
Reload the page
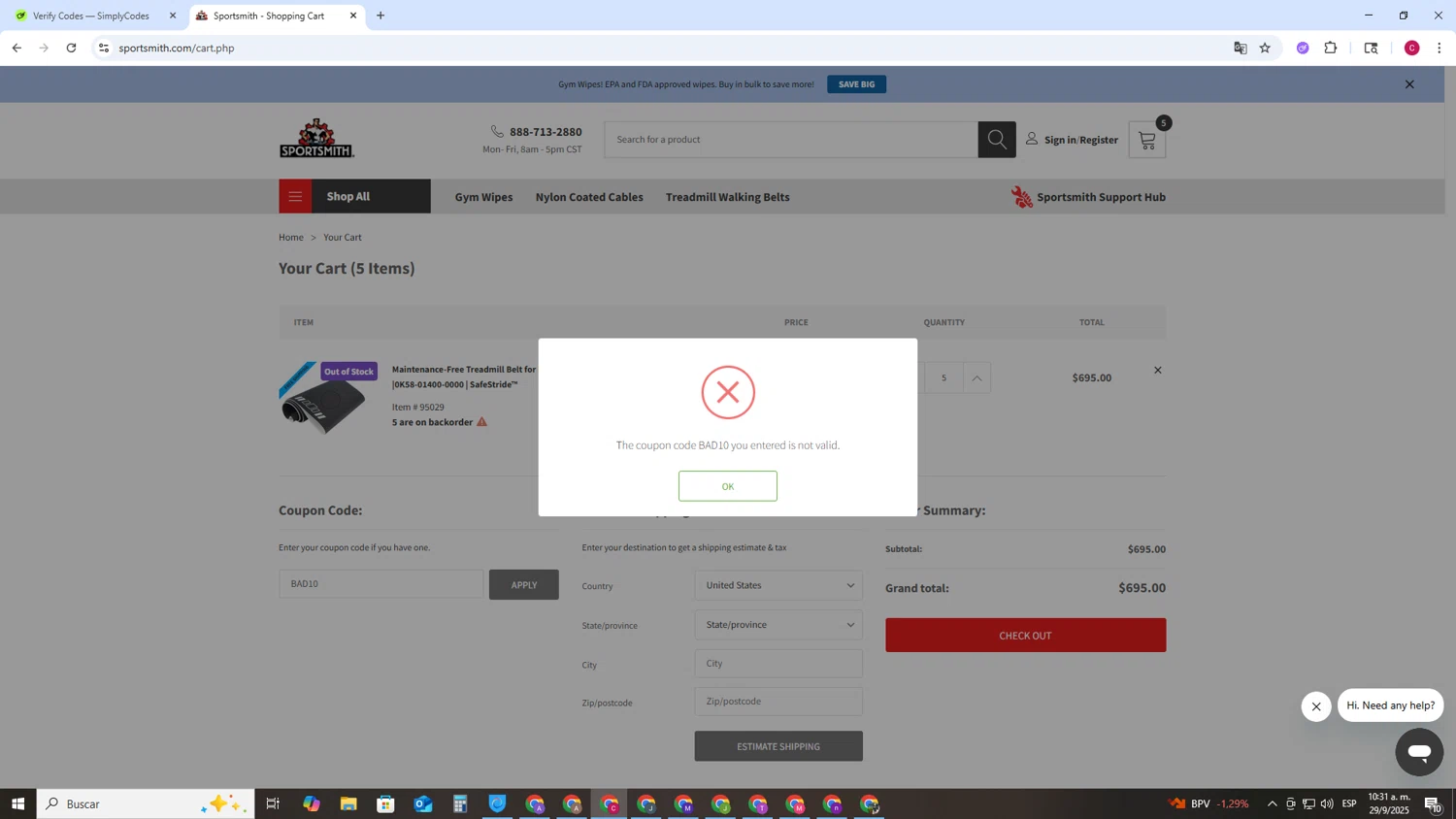point(71,48)
